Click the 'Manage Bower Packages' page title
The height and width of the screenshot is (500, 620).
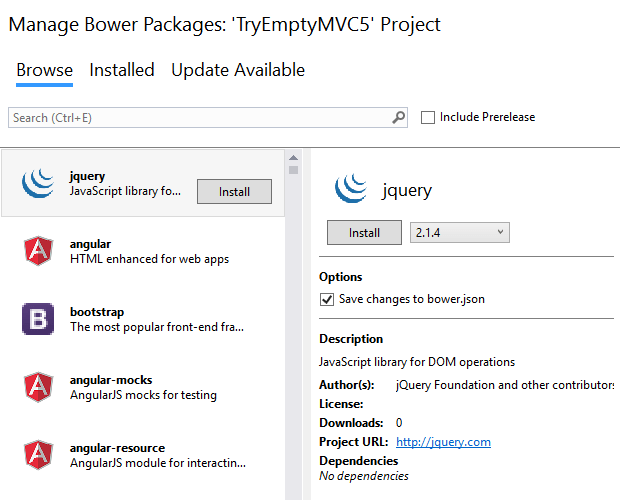click(x=224, y=25)
